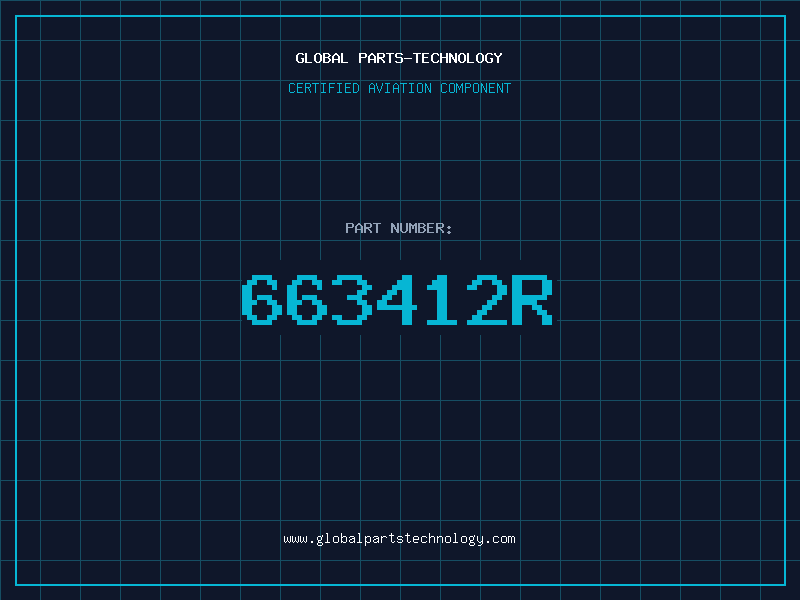
Task: Click the PART NUMBER: label
Action: pos(399,228)
